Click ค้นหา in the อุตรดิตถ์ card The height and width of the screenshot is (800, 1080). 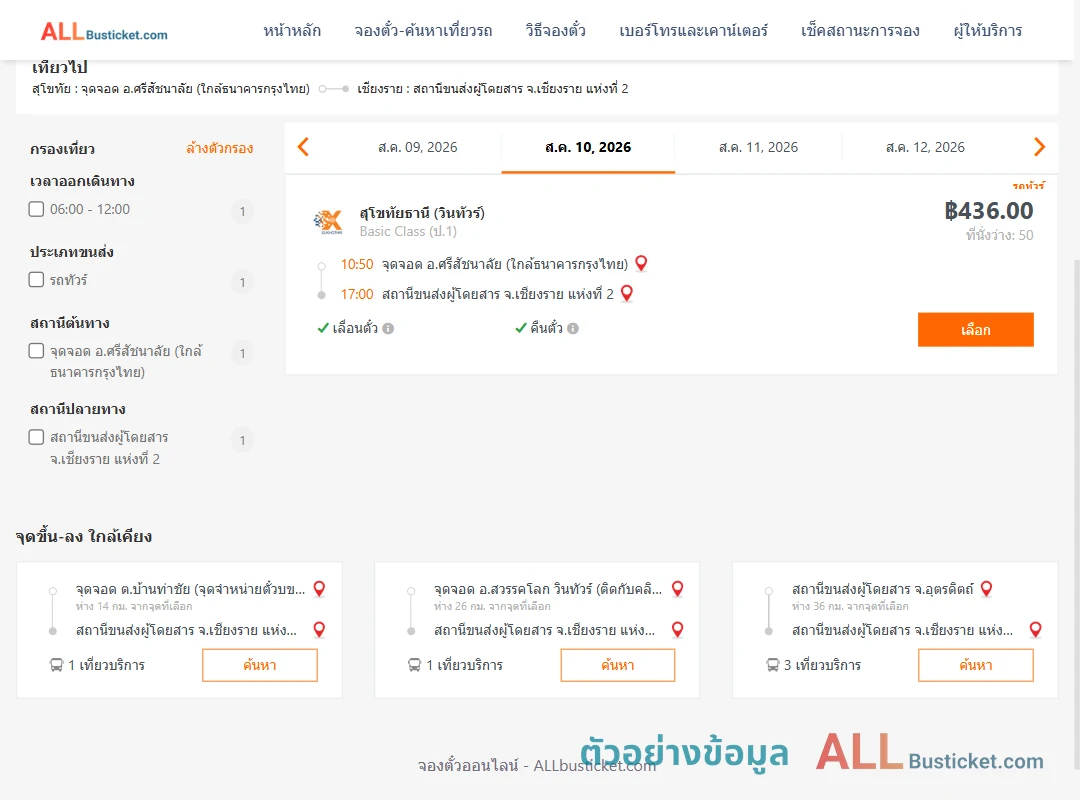pyautogui.click(x=975, y=665)
